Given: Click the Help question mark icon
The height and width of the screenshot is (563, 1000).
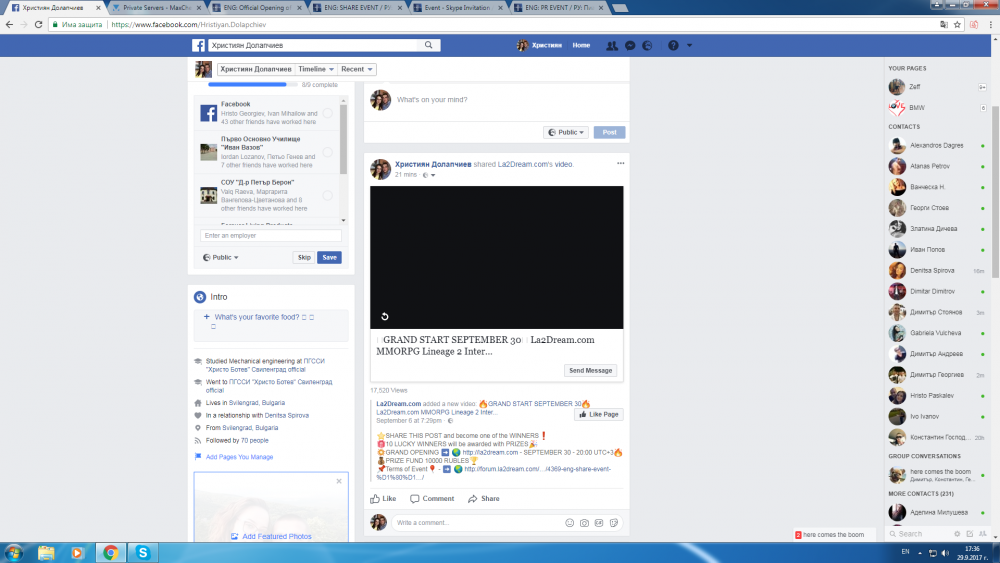Looking at the screenshot, I should (673, 46).
